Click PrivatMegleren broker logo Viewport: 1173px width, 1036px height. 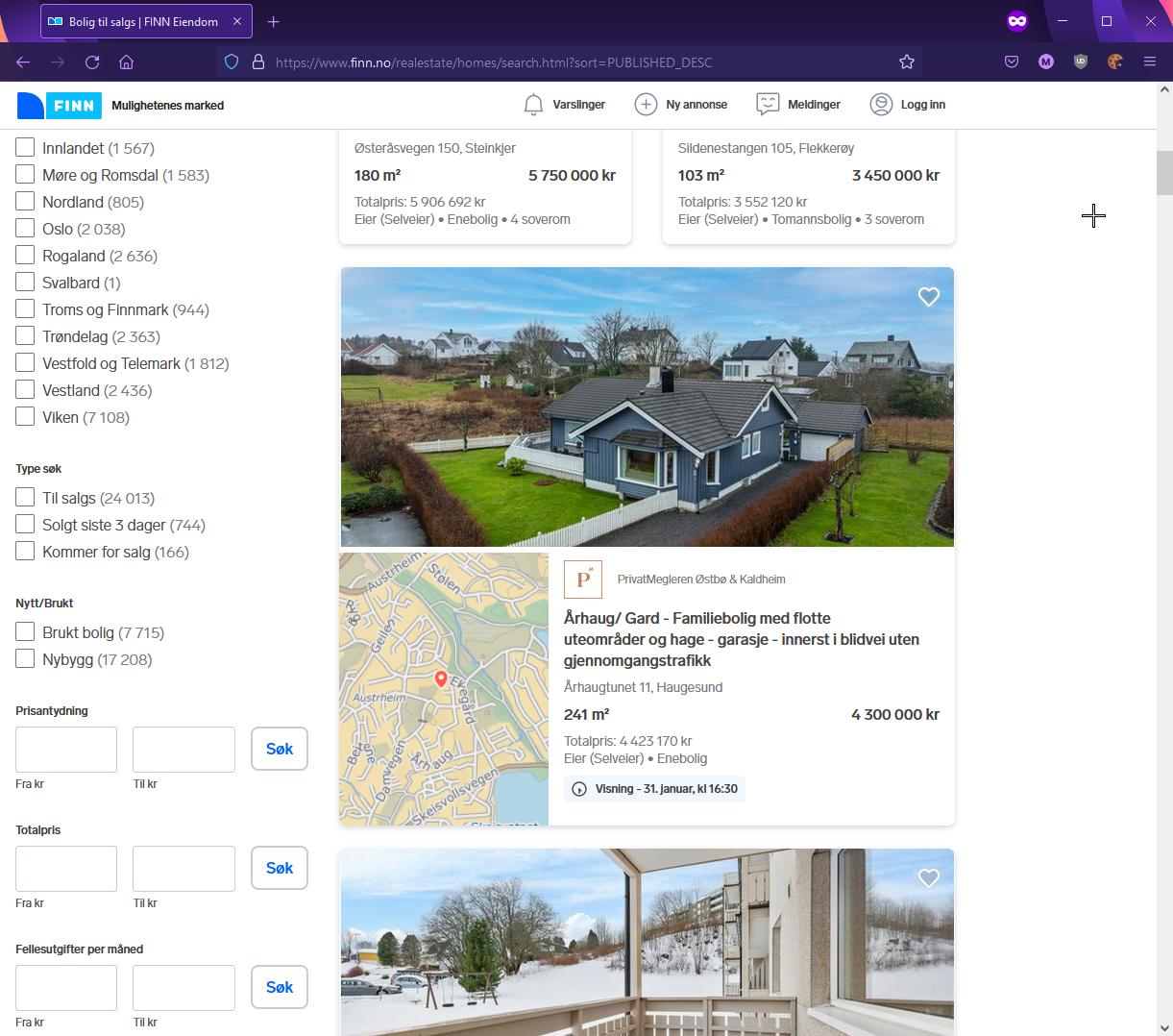[x=583, y=580]
